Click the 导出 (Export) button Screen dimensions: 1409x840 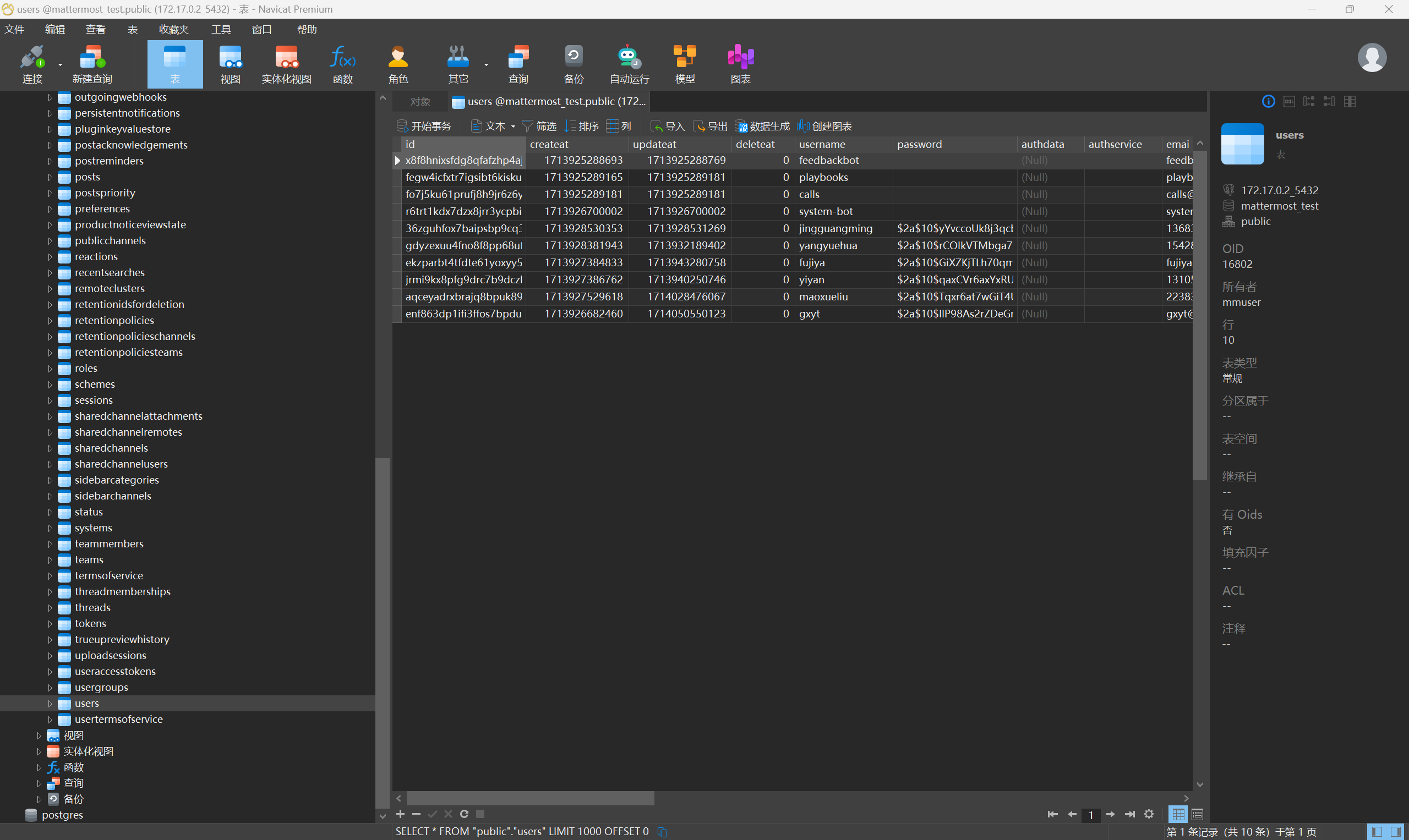(710, 126)
